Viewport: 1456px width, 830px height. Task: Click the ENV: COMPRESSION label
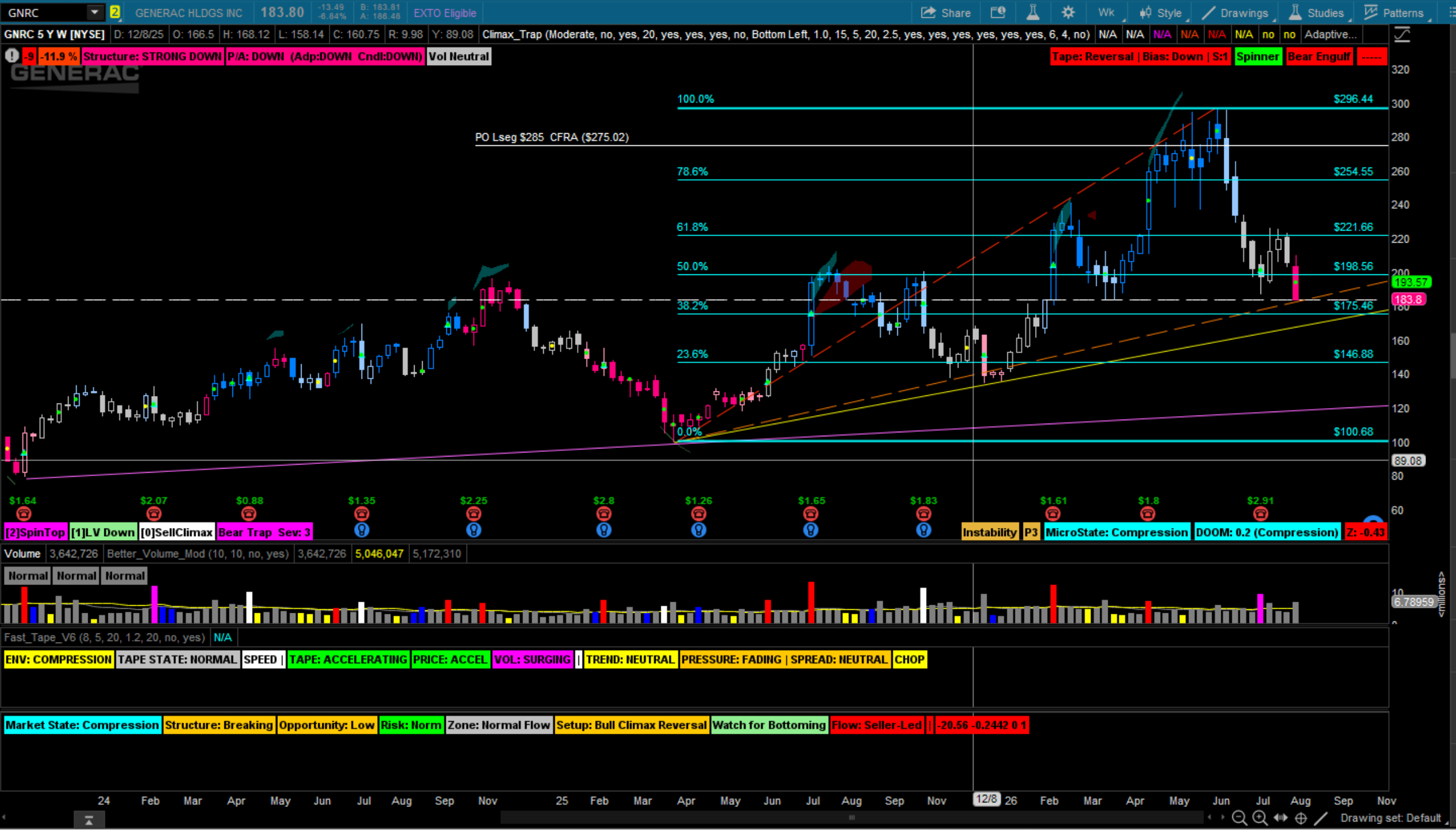point(58,659)
